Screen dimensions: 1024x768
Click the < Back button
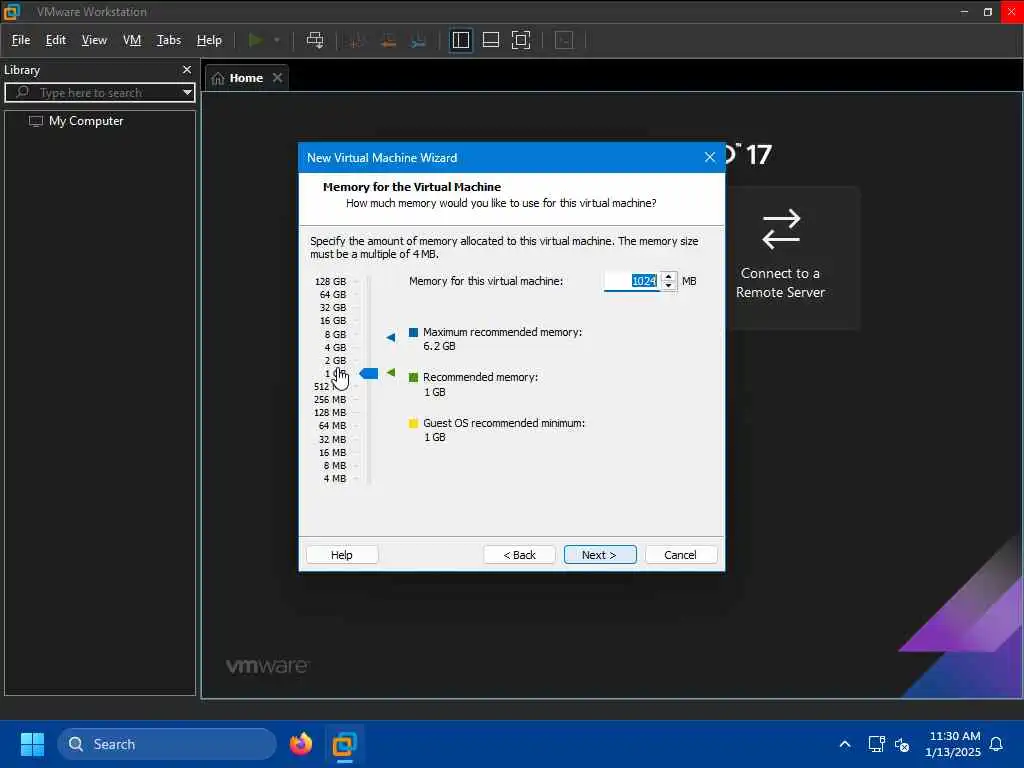click(x=519, y=554)
